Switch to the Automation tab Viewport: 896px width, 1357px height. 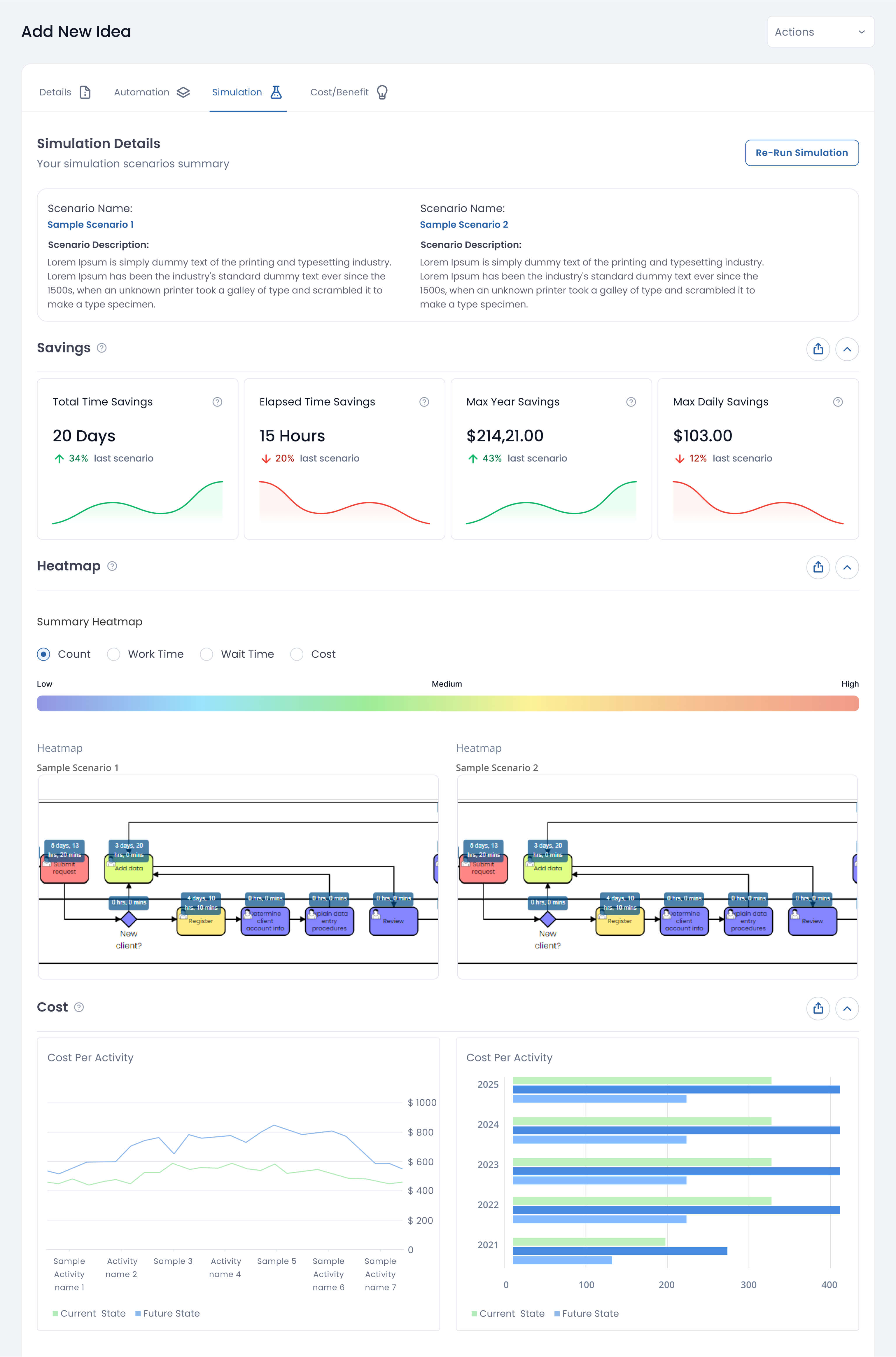151,92
